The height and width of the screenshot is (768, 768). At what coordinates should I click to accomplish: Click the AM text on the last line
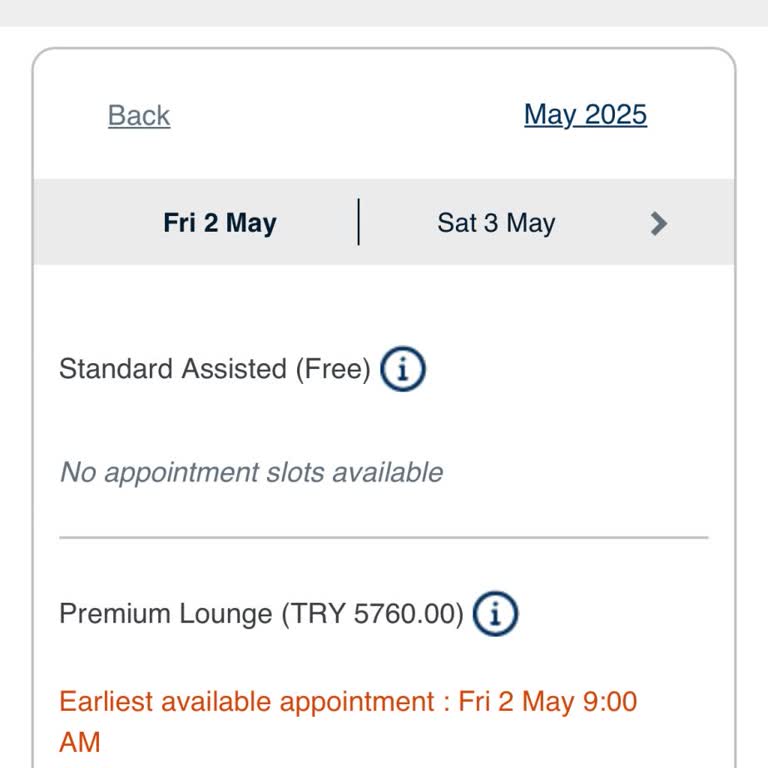(x=80, y=742)
